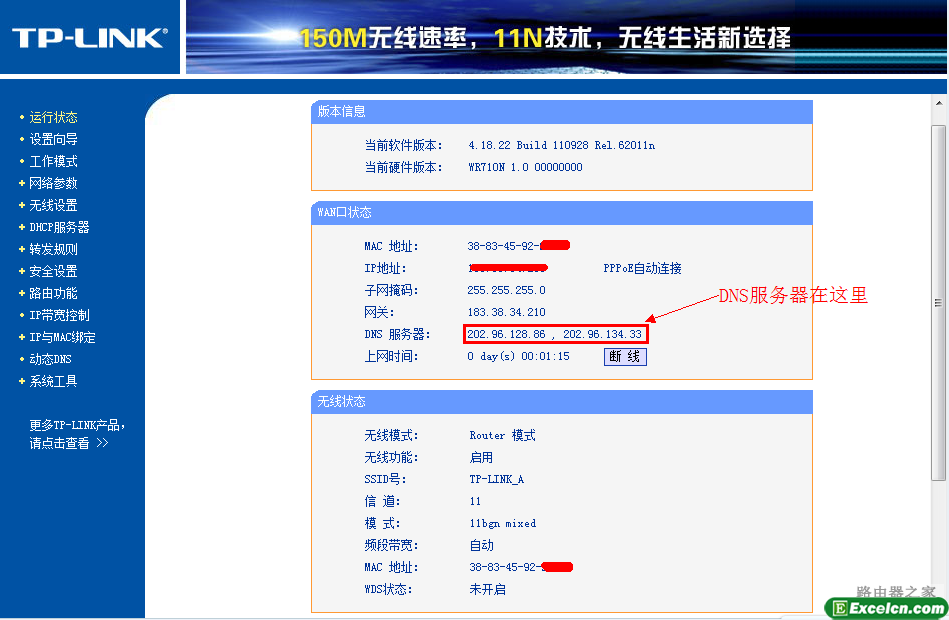Expand the 转发规则 menu

53,249
